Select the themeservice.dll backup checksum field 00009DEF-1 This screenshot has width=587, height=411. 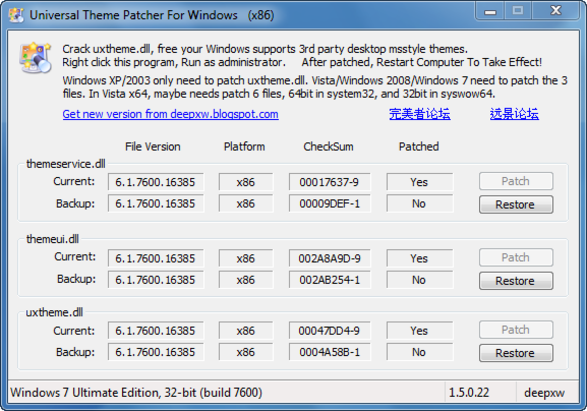click(x=329, y=204)
